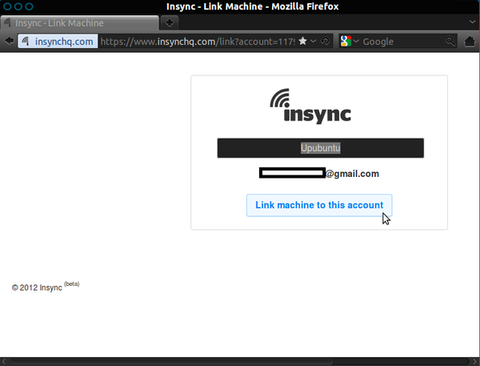This screenshot has height=366, width=480.
Task: Click the Insync logo on the page
Action: 310,106
